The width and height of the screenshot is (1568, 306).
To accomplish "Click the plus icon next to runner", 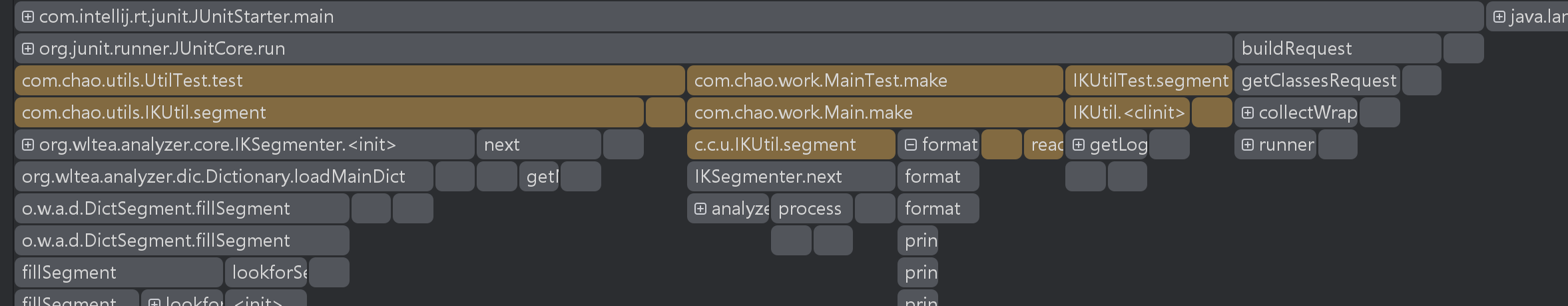I will pyautogui.click(x=1248, y=145).
